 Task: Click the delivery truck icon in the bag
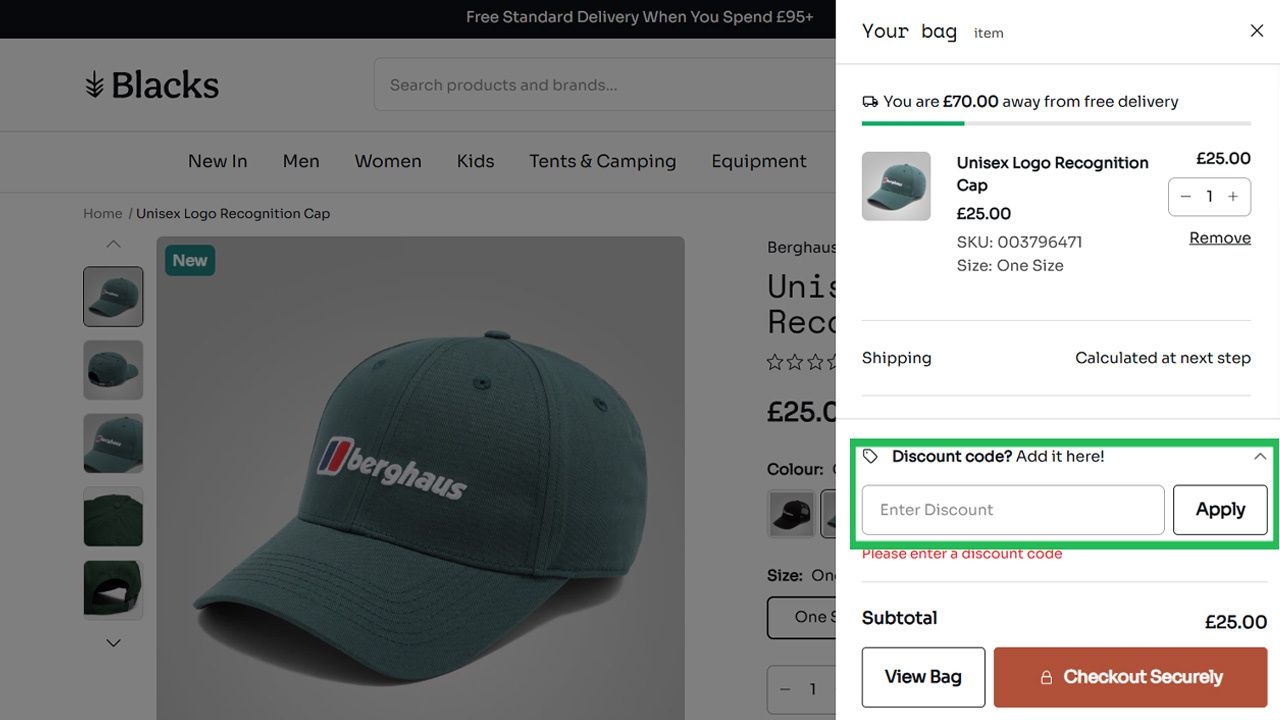pyautogui.click(x=870, y=101)
